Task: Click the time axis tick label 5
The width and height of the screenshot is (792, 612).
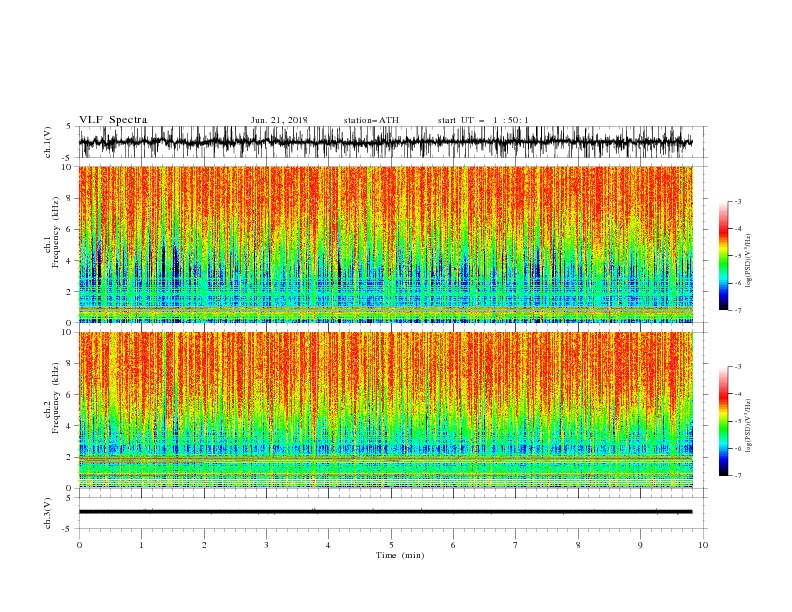Action: pyautogui.click(x=391, y=545)
